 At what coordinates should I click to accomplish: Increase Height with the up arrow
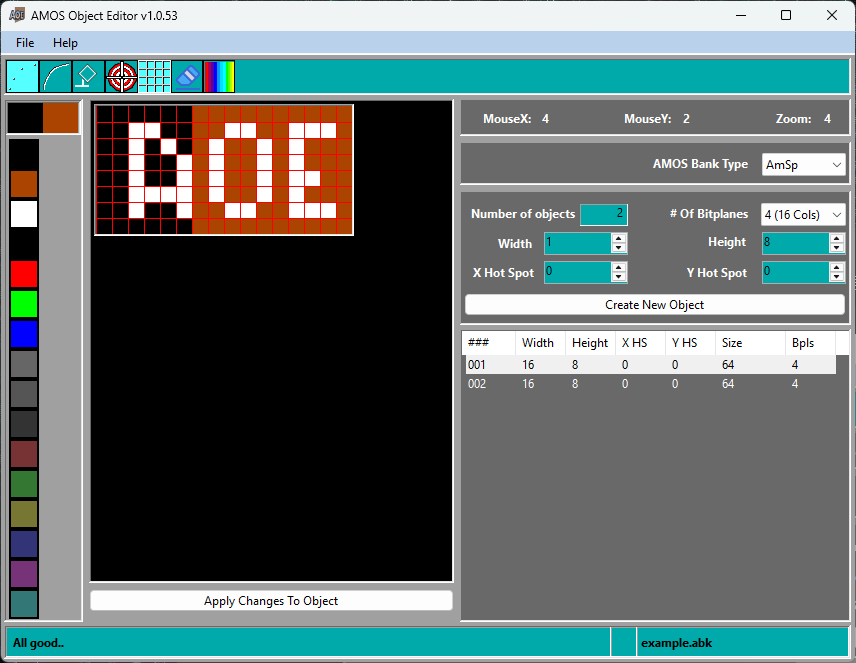pos(836,238)
